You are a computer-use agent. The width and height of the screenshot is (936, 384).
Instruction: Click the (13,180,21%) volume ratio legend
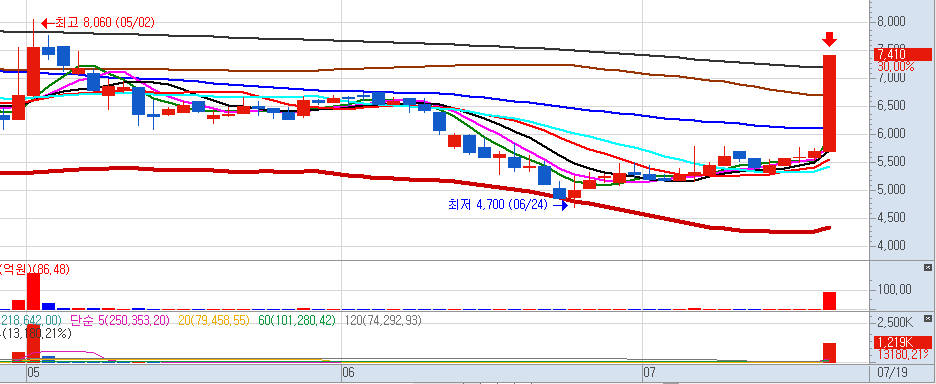coord(36,334)
